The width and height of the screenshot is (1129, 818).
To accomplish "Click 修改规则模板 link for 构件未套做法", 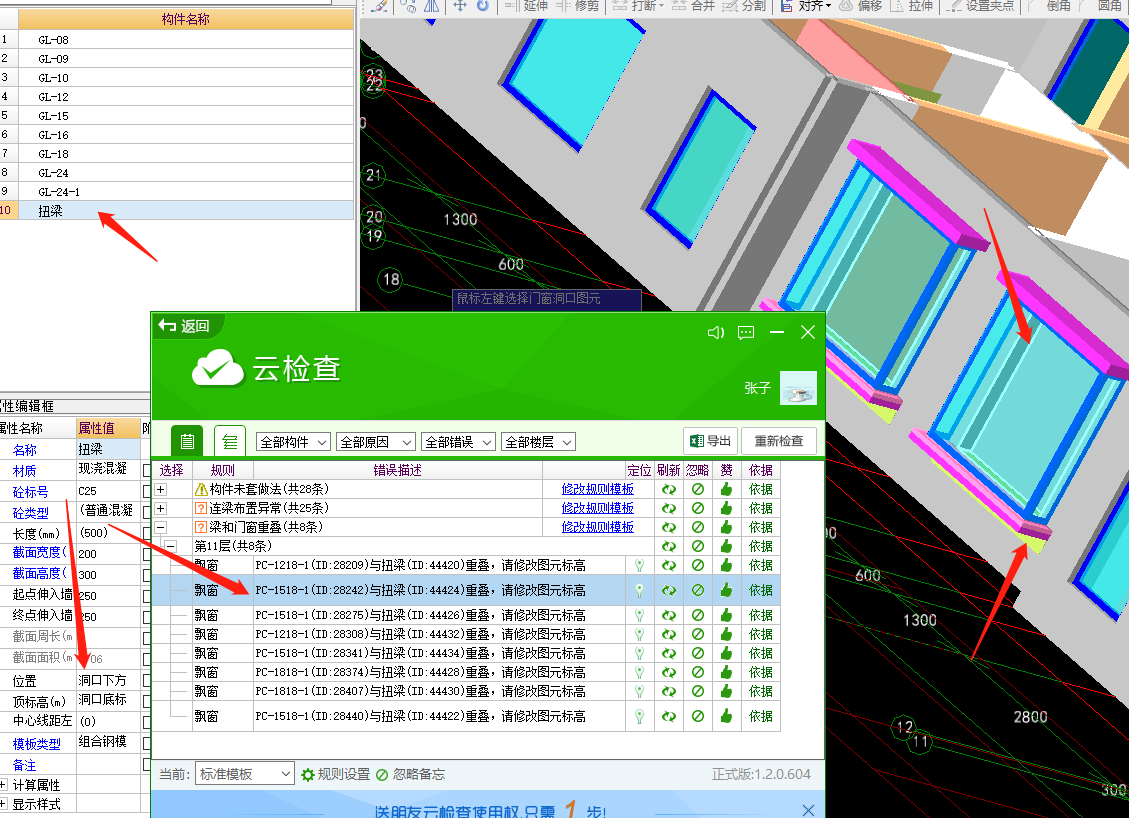I will (598, 490).
